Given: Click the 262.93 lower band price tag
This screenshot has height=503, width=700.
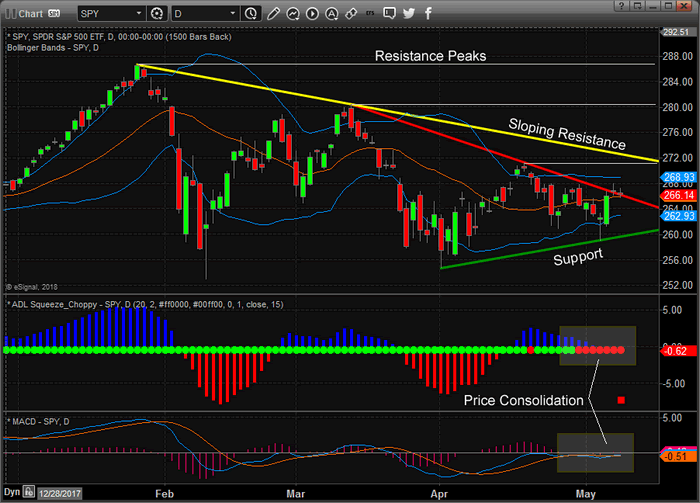Looking at the screenshot, I should tap(678, 216).
